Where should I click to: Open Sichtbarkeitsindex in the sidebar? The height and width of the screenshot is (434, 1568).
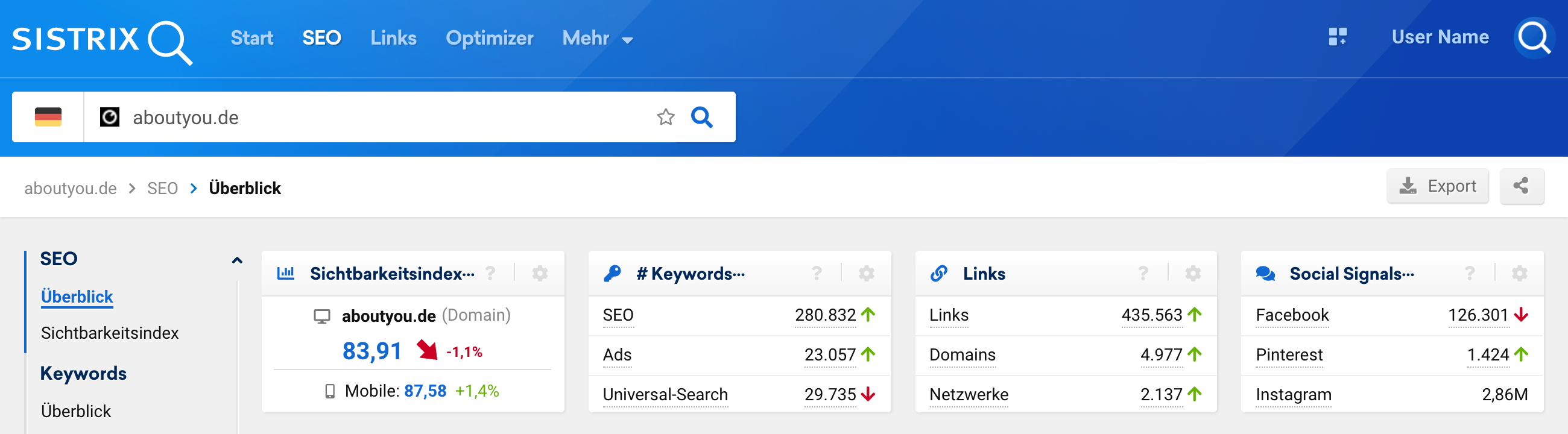tap(110, 333)
